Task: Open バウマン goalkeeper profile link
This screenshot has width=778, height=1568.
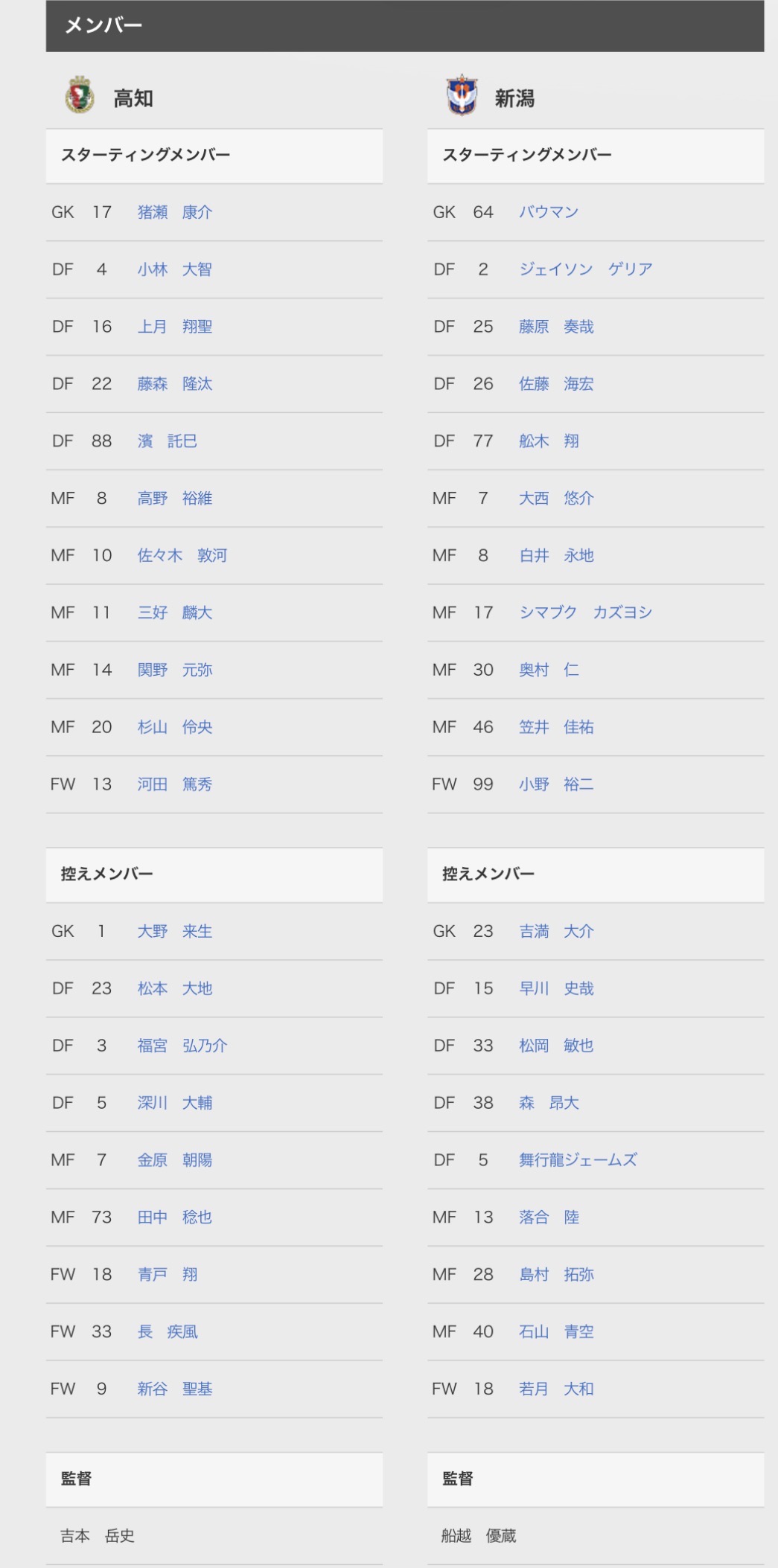Action: [549, 212]
